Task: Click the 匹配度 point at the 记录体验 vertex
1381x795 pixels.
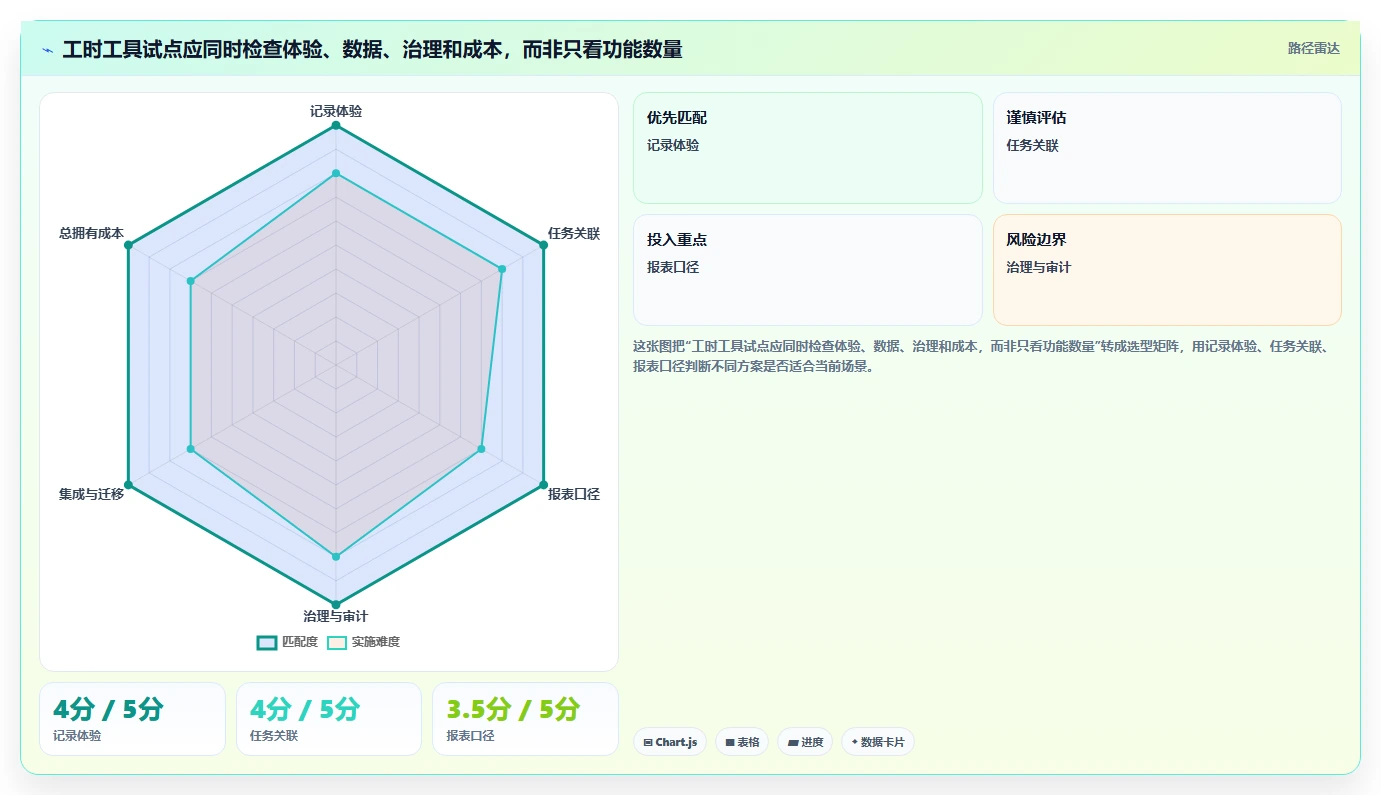Action: [x=336, y=125]
